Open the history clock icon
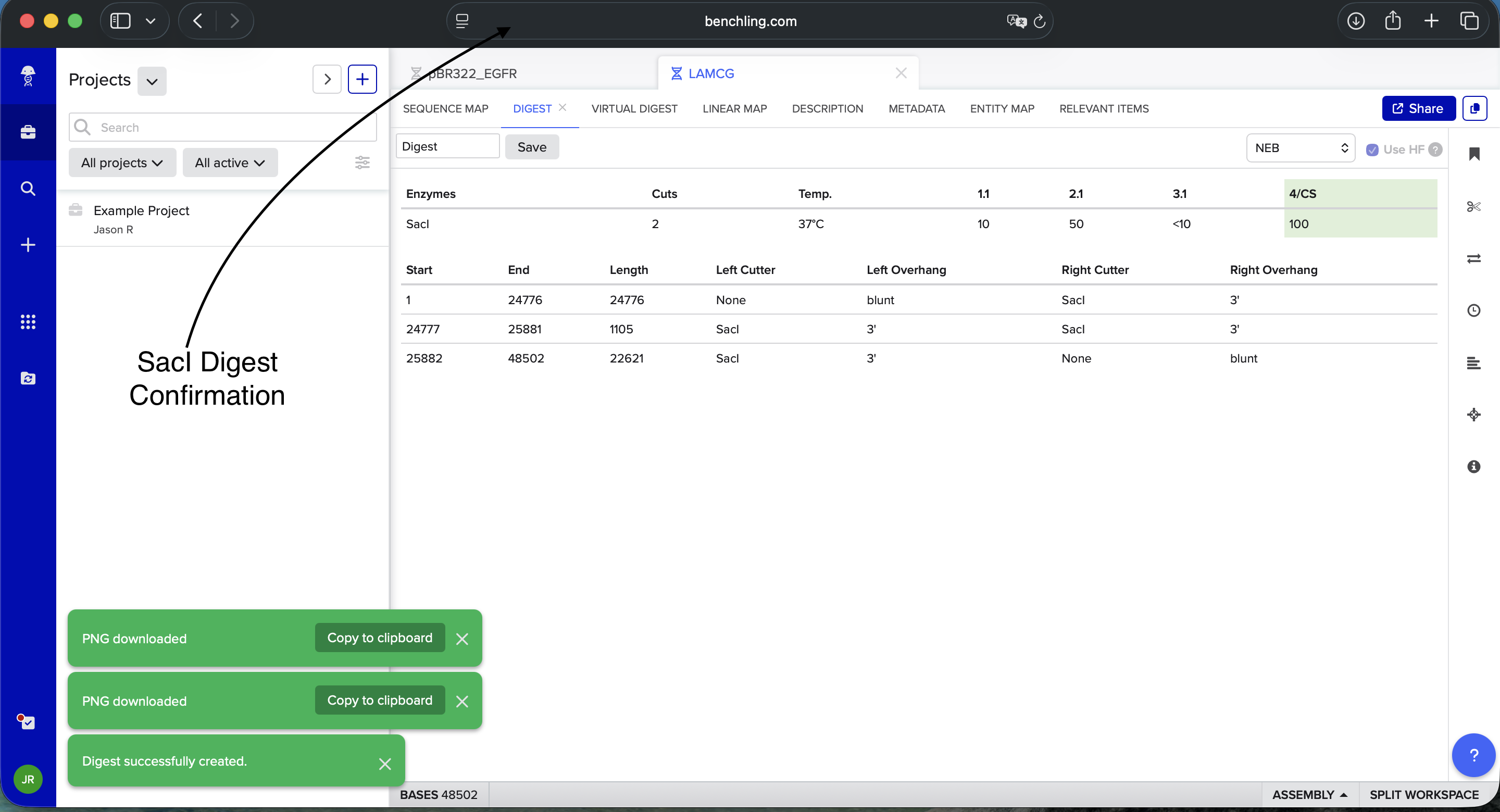This screenshot has height=812, width=1500. 1473,310
